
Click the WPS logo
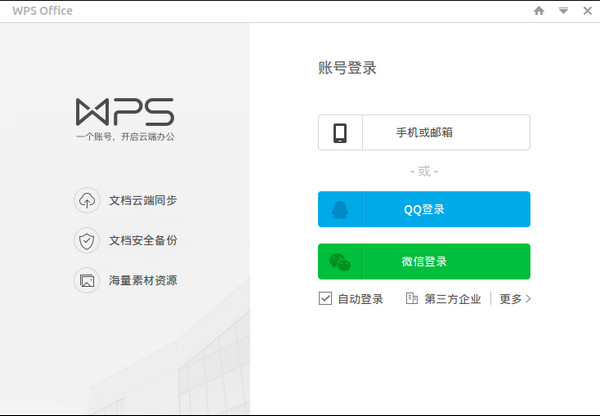125,112
